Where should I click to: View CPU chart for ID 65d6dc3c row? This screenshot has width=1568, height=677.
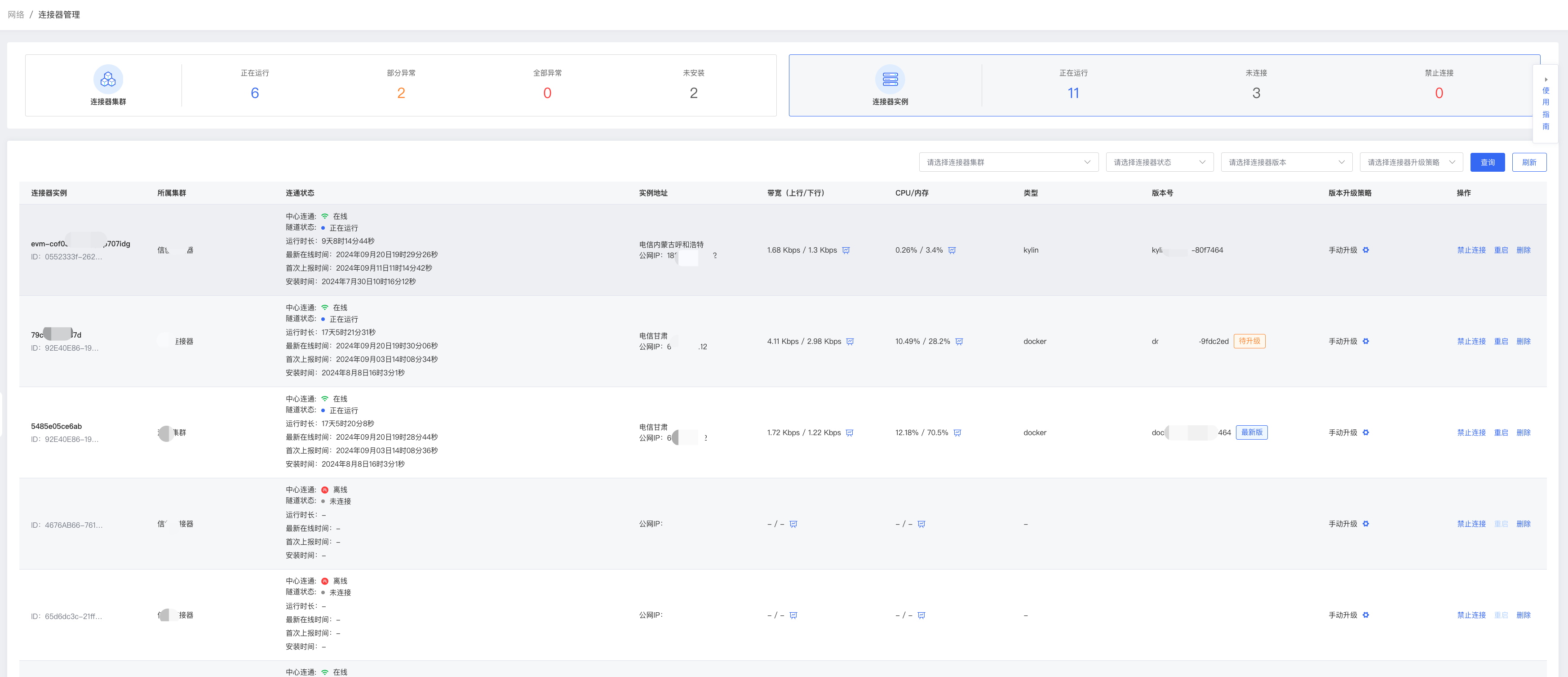(x=921, y=615)
